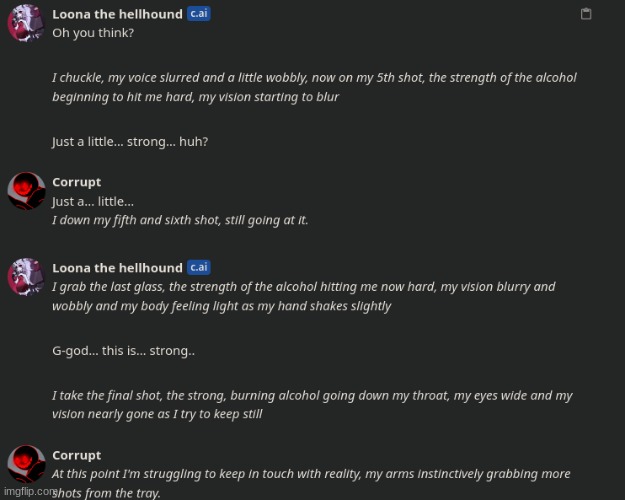The height and width of the screenshot is (500, 625).
Task: Click the 'G-god... this is... strong..' line
Action: 124,351
